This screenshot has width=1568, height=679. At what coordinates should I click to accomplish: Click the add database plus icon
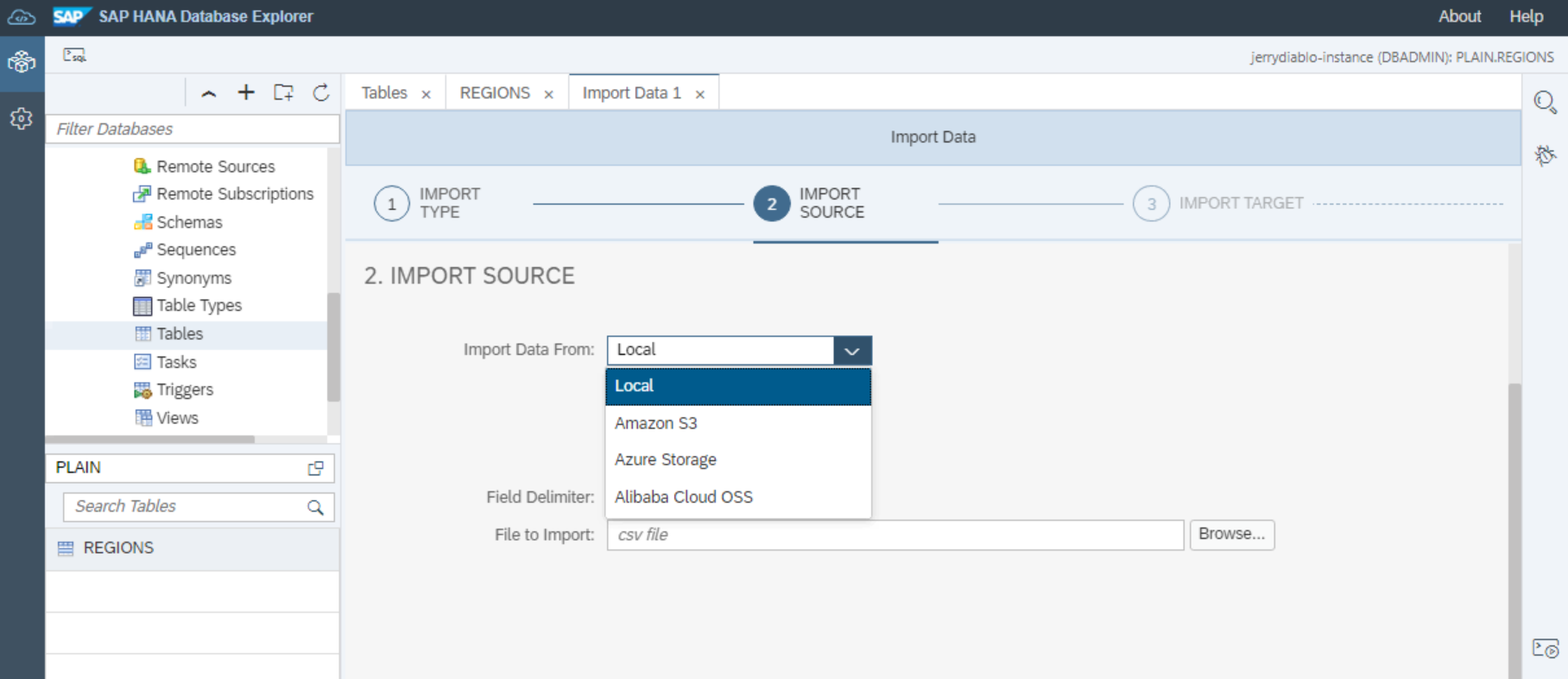[246, 92]
